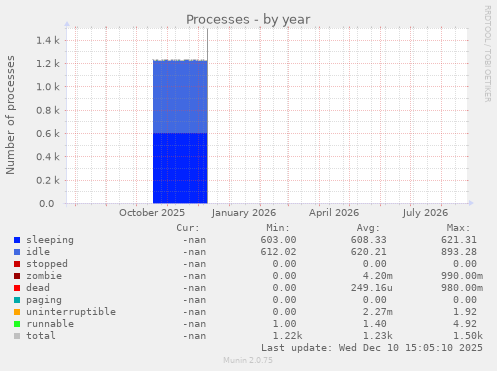Click the -nan current value for sleeping
The height and width of the screenshot is (371, 497).
[x=194, y=240]
